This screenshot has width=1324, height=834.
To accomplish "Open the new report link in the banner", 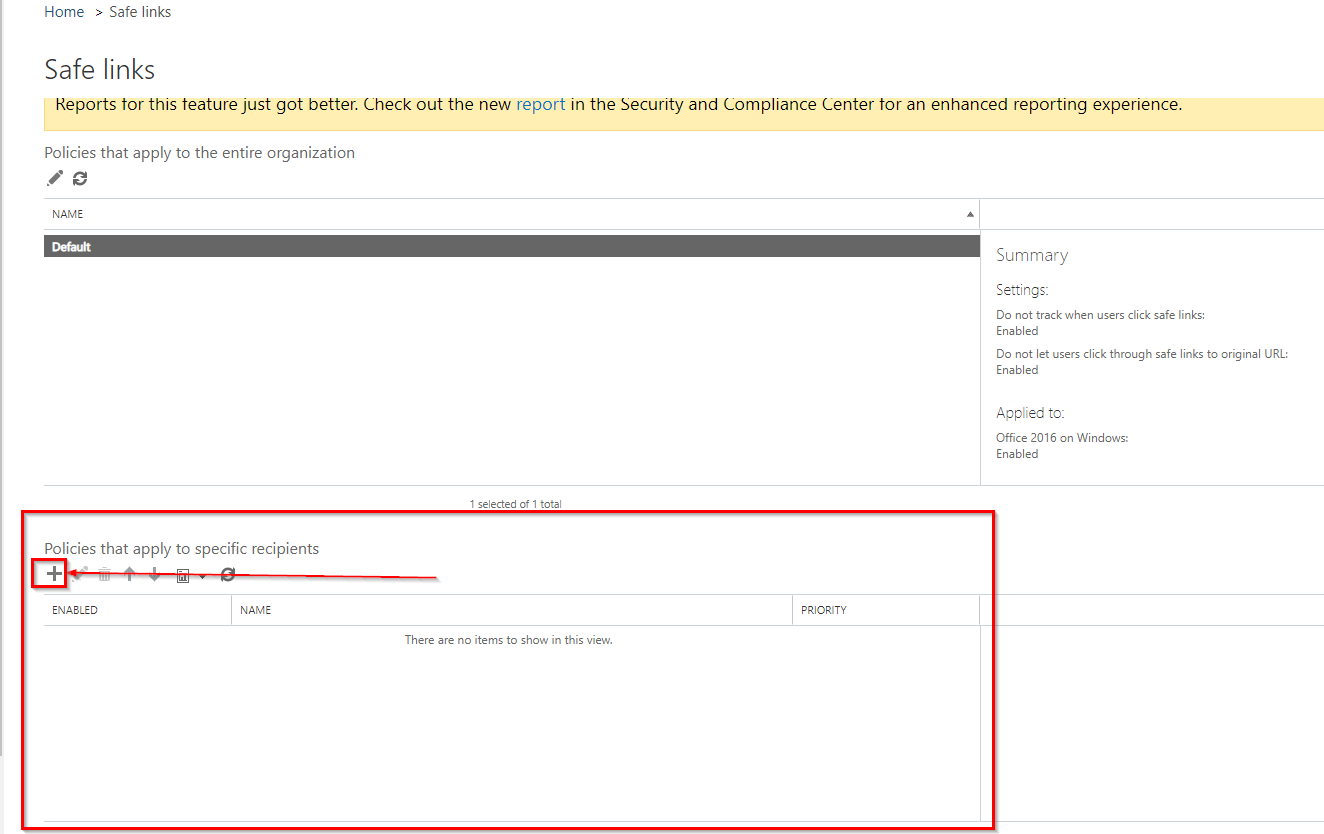I will point(540,103).
